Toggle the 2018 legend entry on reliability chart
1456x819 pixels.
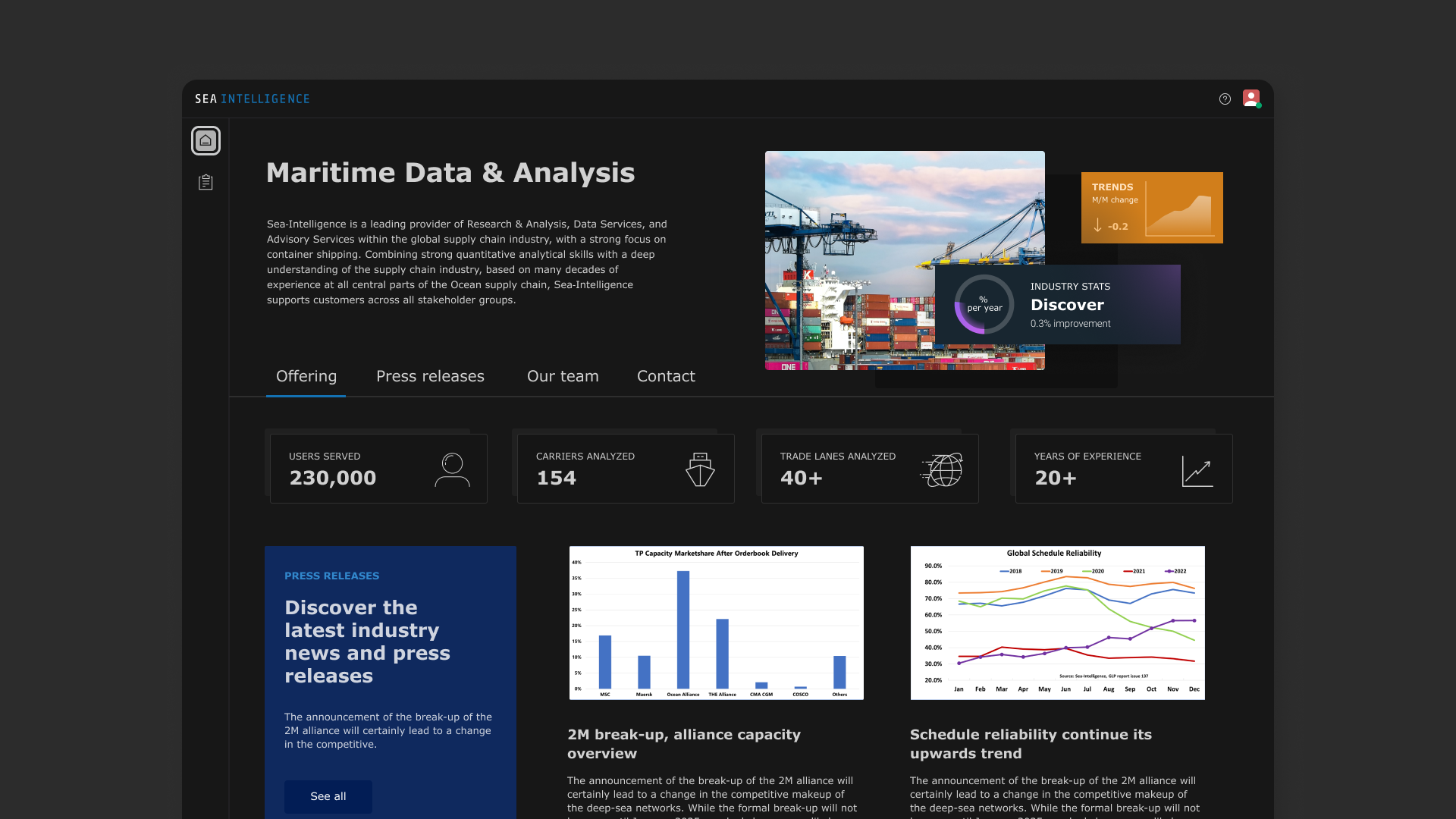click(1011, 570)
